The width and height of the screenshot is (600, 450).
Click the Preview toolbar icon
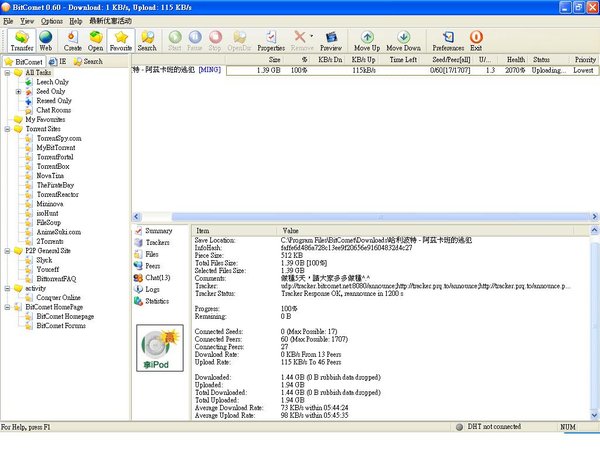[331, 41]
